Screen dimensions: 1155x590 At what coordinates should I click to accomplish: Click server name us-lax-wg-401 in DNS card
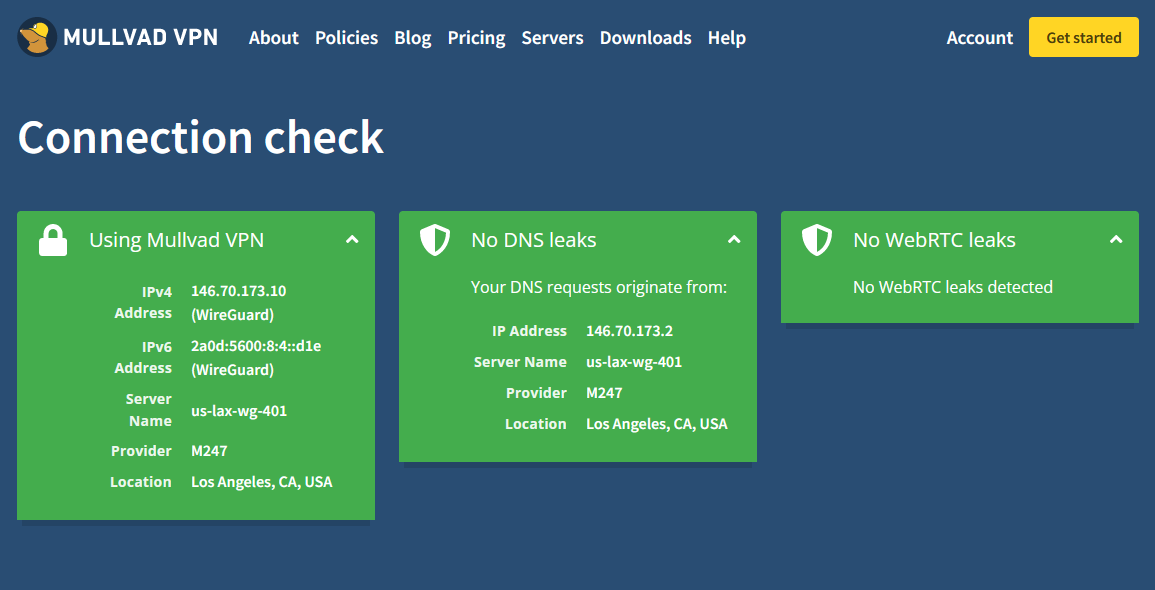634,362
